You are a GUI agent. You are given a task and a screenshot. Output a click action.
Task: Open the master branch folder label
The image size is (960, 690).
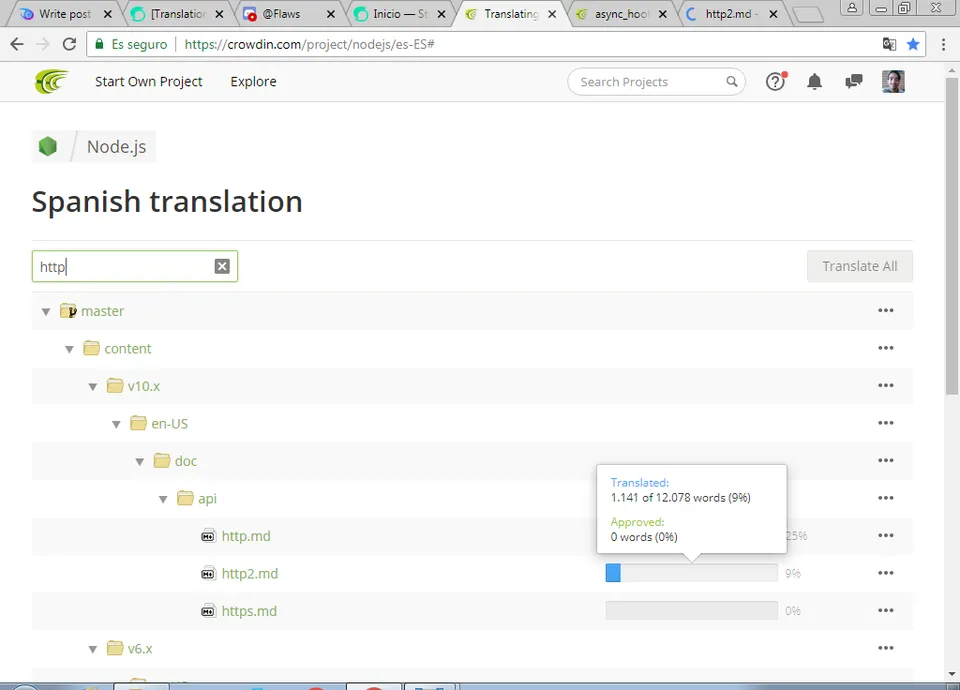click(x=102, y=311)
